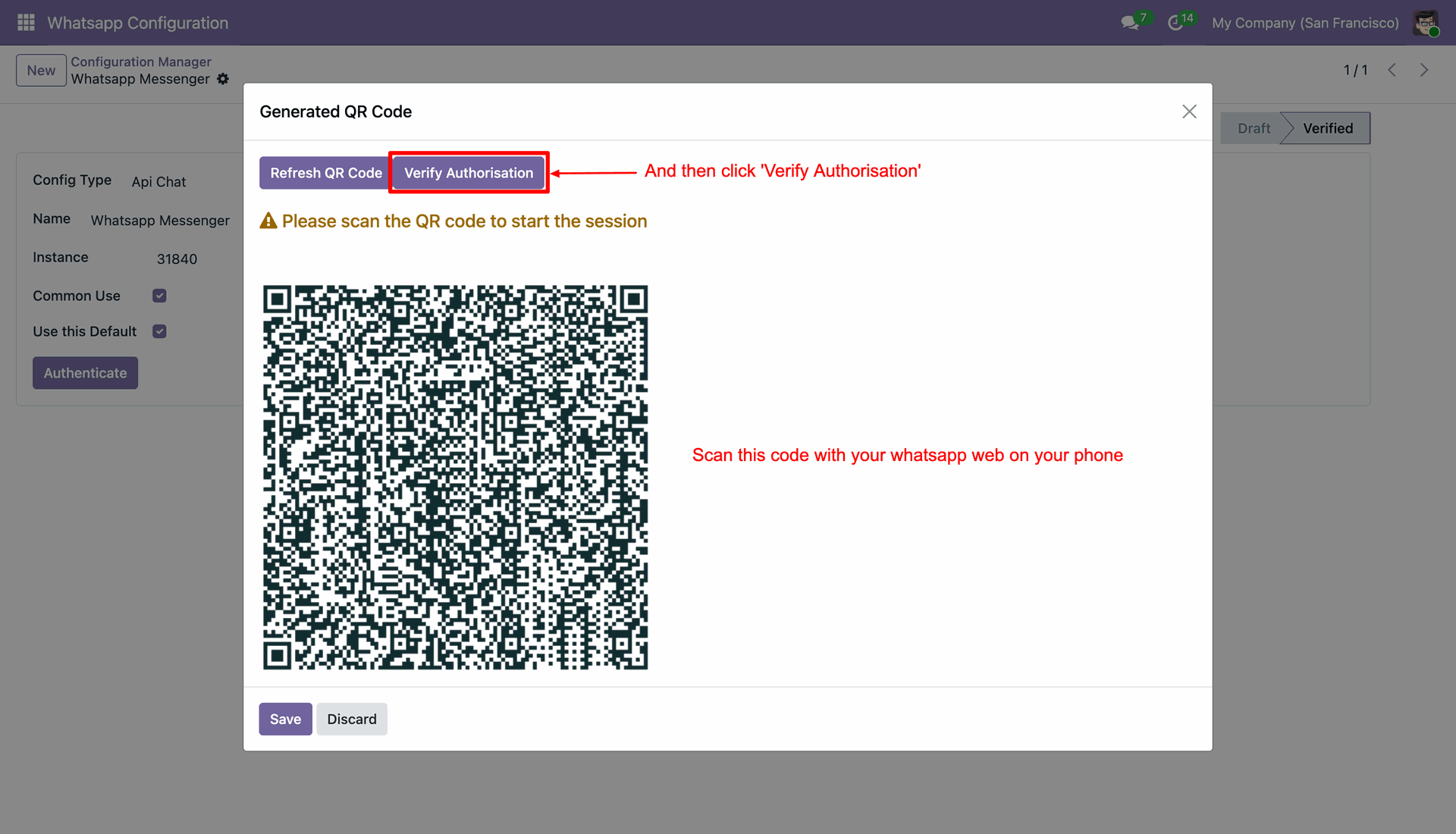Viewport: 1456px width, 834px height.
Task: Open the user avatar menu
Action: (x=1426, y=23)
